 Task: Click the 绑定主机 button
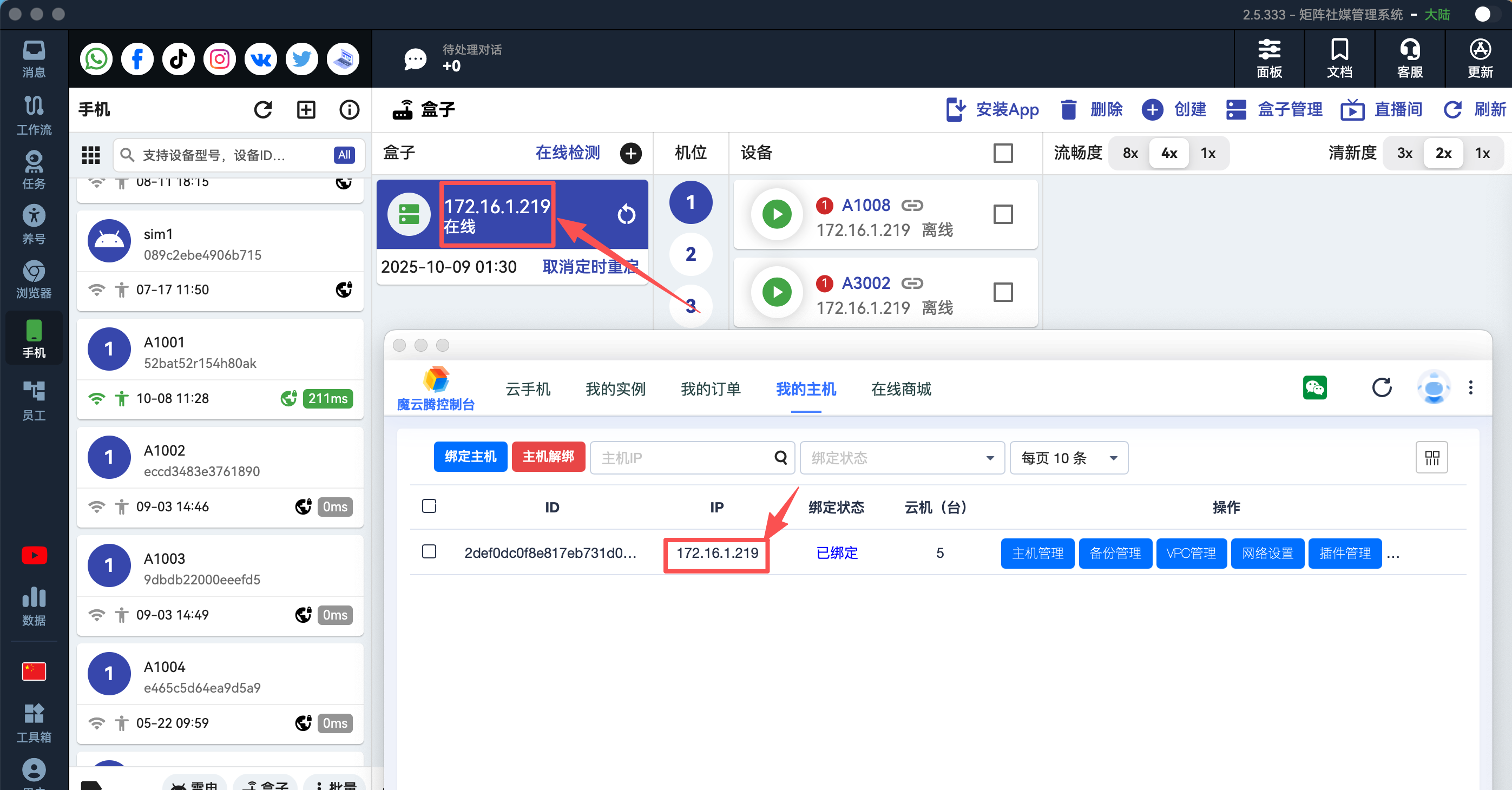pos(470,457)
